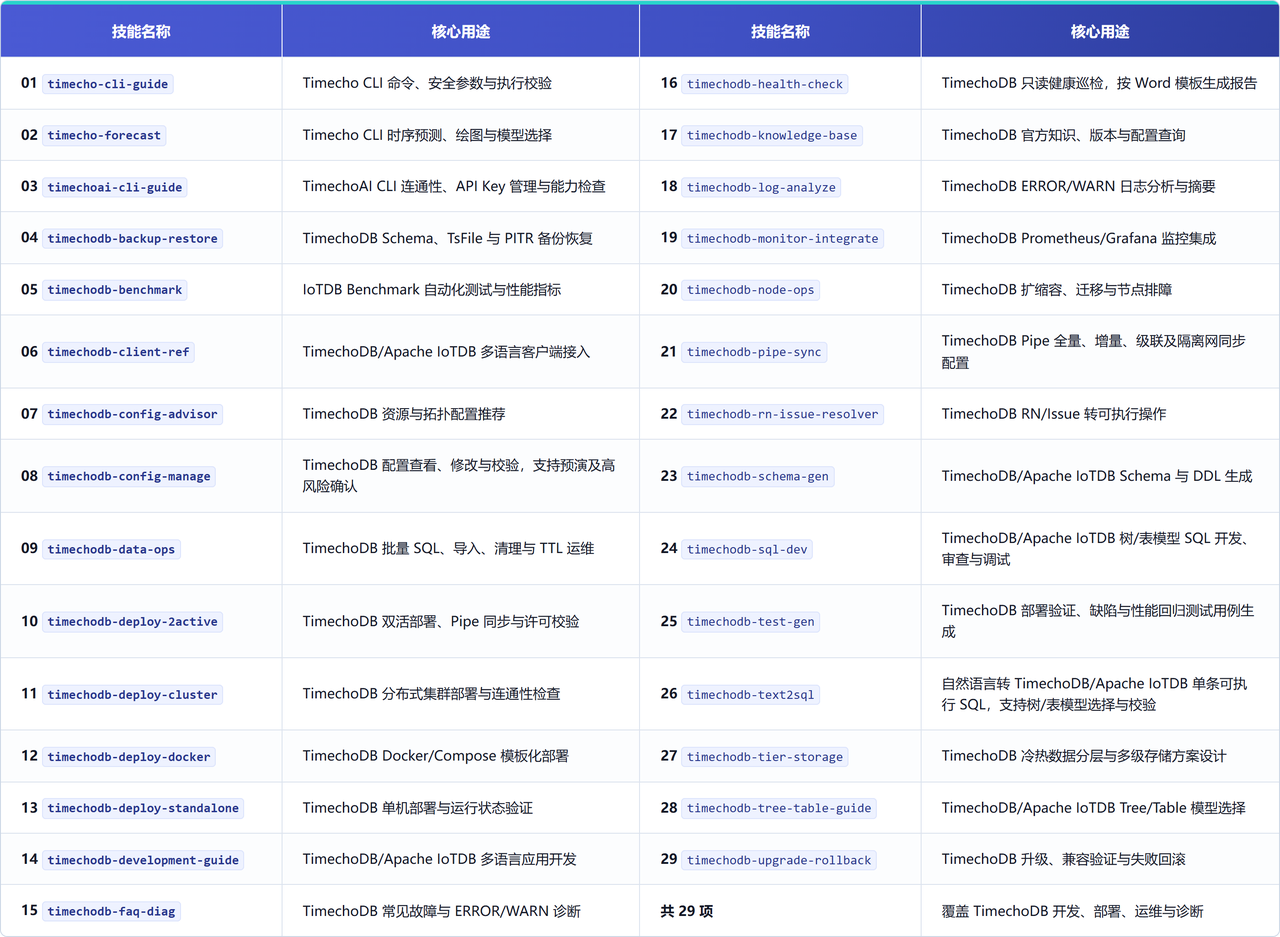Select the description starting "自然语言转 TimechoDB/Apache IoTDB"
Screen dimensions: 1280x937
pos(1095,694)
